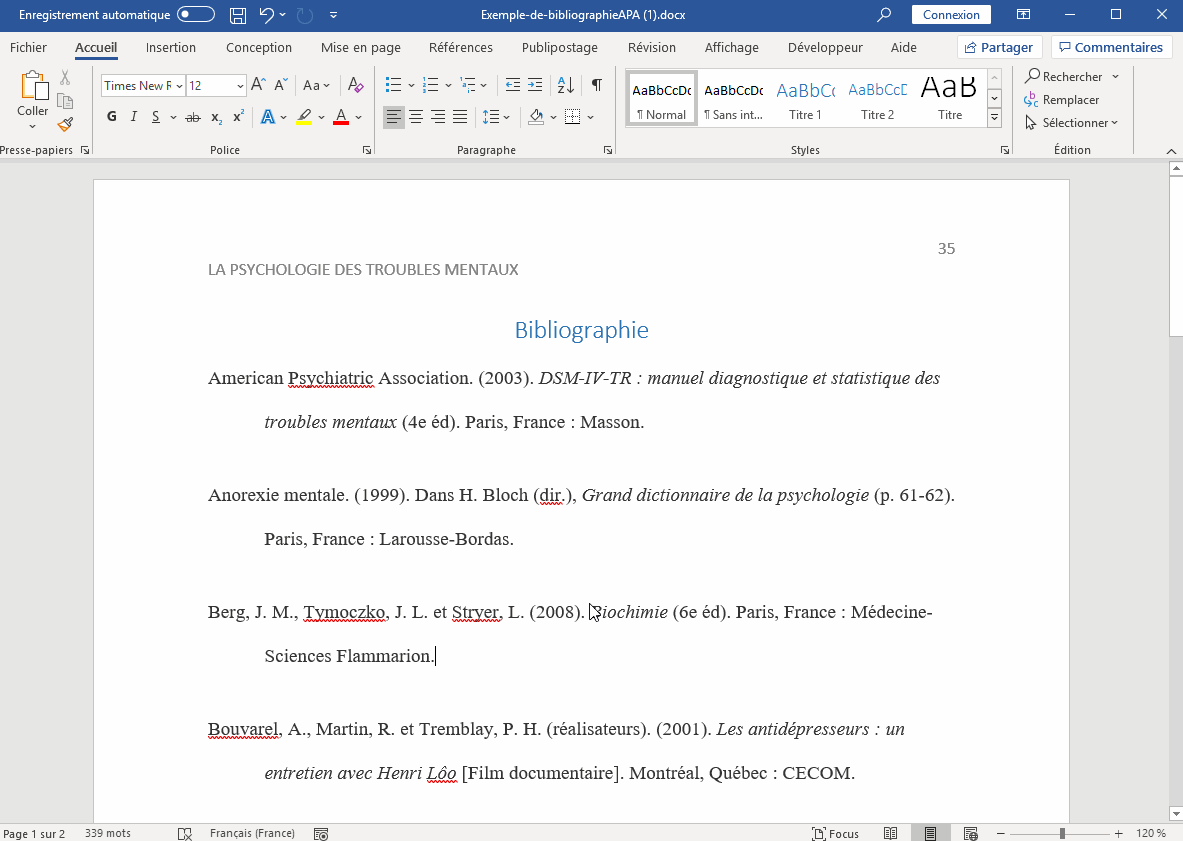Click the Partager button
1183x841 pixels.
(1000, 47)
